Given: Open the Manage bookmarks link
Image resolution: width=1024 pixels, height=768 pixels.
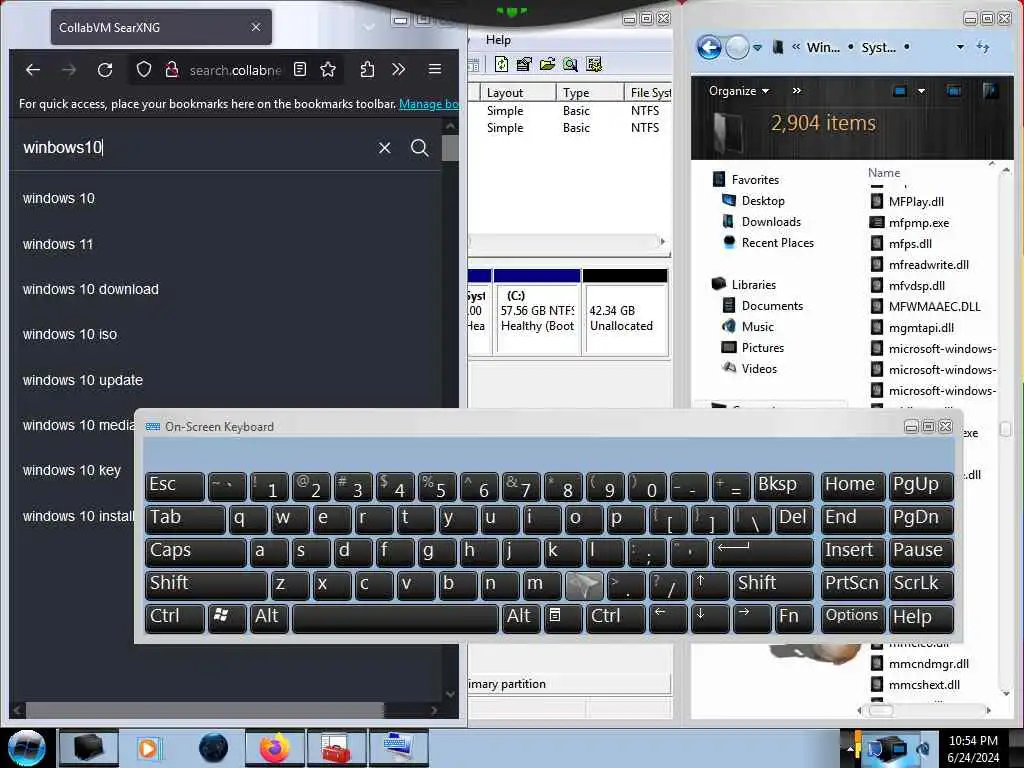Looking at the screenshot, I should (428, 104).
